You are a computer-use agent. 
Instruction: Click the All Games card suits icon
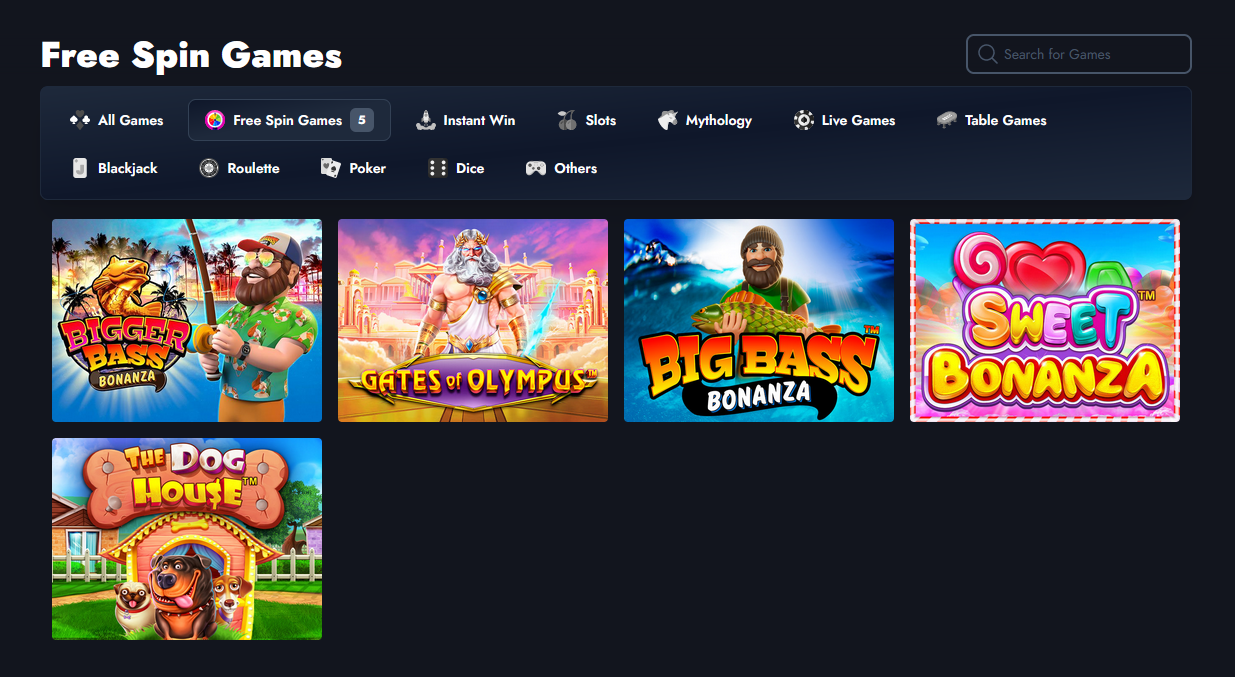80,120
